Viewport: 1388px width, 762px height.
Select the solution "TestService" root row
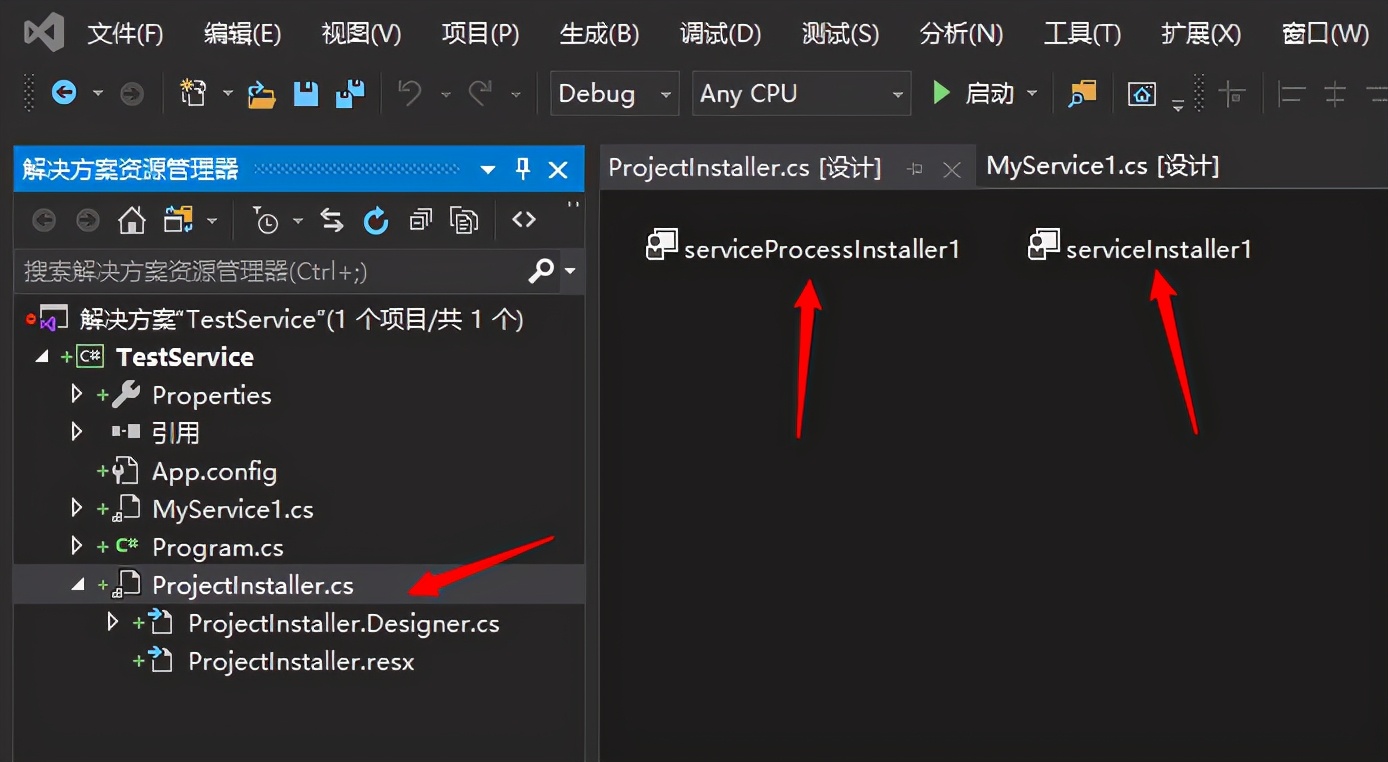coord(299,319)
